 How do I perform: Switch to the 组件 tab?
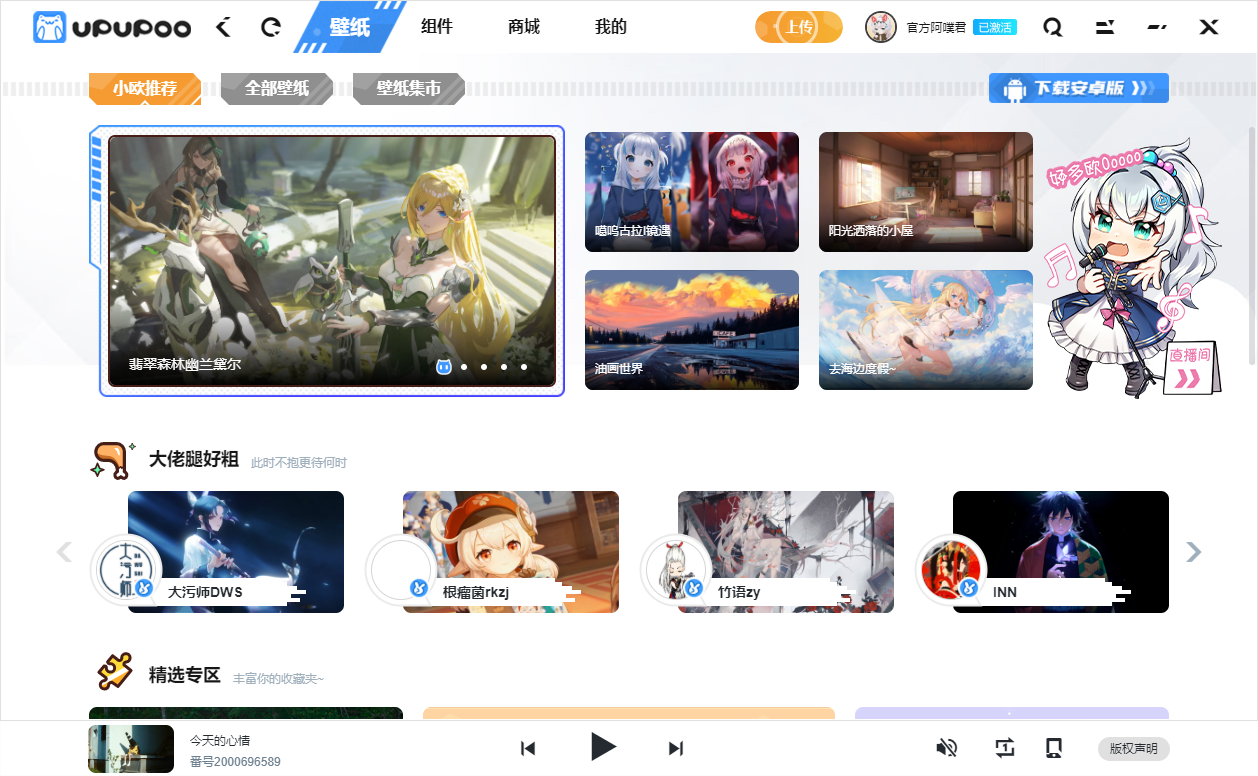coord(437,27)
